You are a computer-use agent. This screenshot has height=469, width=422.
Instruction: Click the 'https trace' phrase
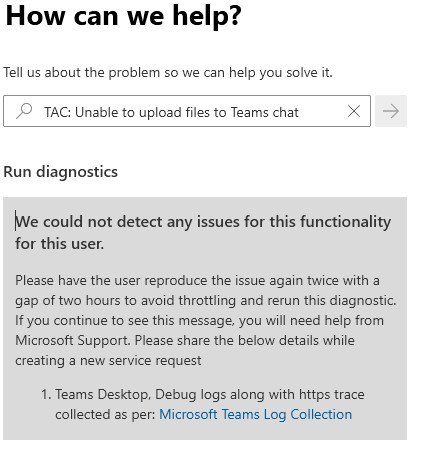pyautogui.click(x=331, y=395)
